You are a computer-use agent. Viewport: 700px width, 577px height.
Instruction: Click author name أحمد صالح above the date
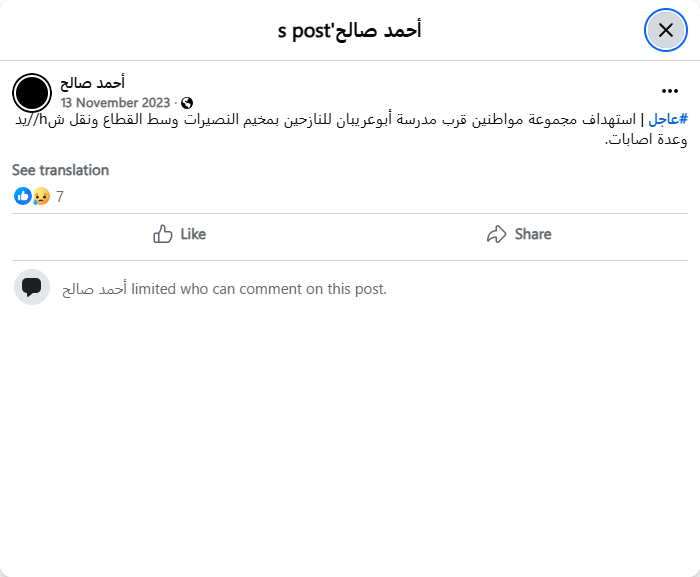click(92, 83)
